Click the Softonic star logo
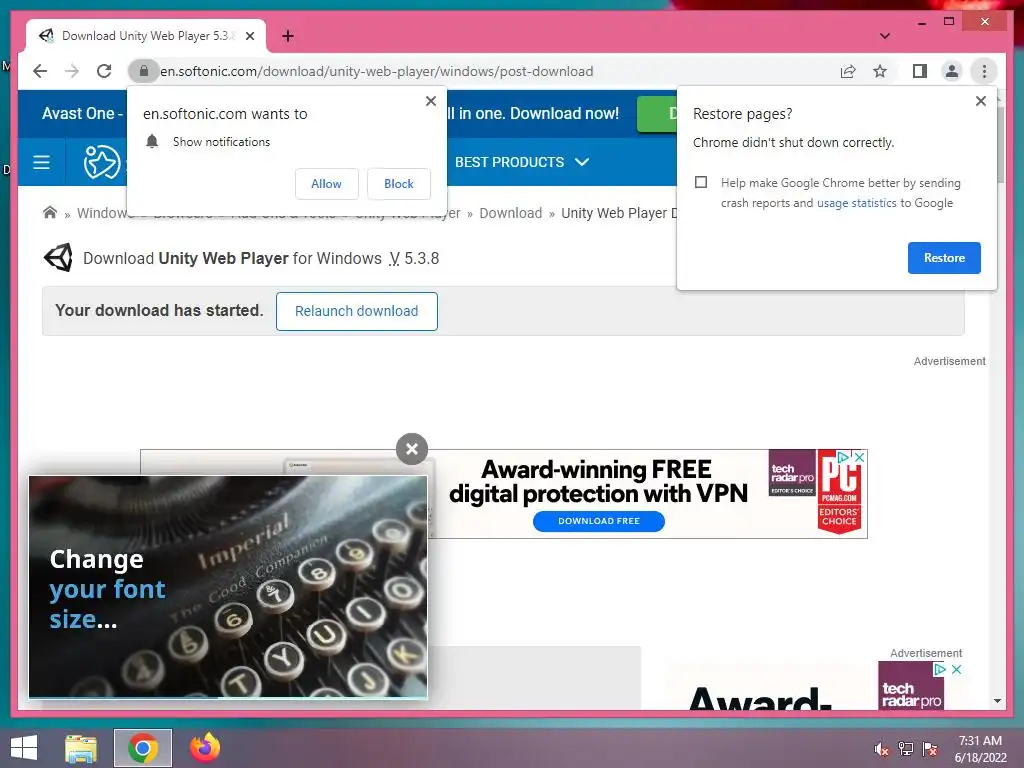 pyautogui.click(x=102, y=162)
